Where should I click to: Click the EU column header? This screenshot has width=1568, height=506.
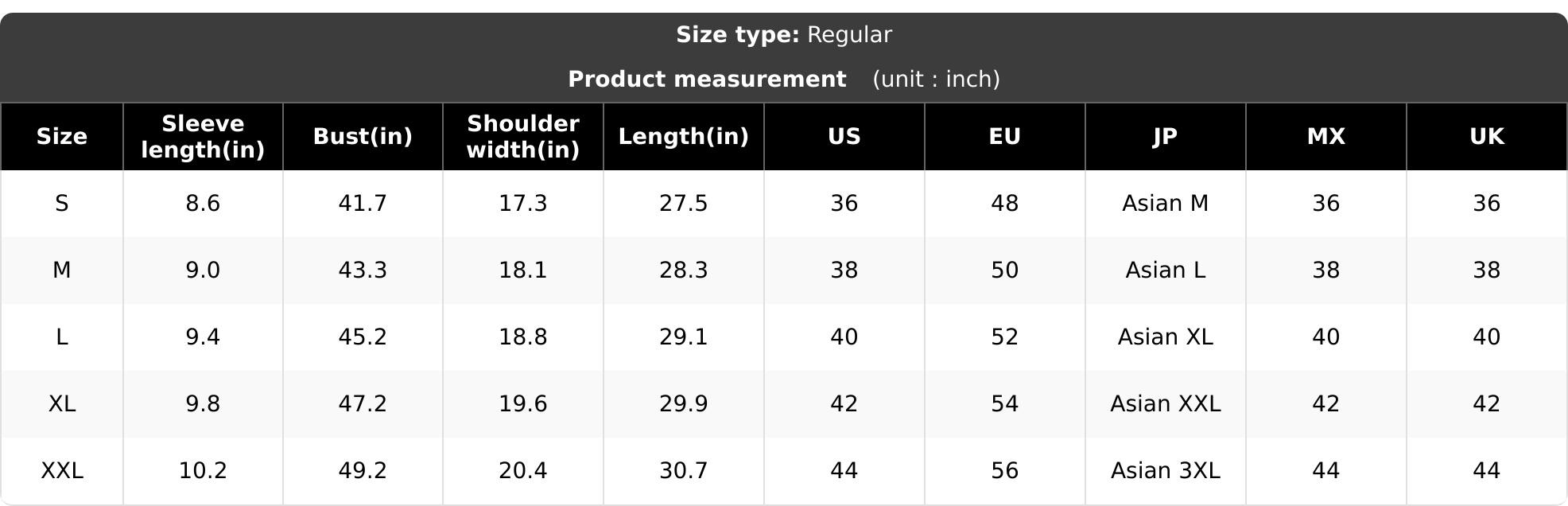[1005, 137]
